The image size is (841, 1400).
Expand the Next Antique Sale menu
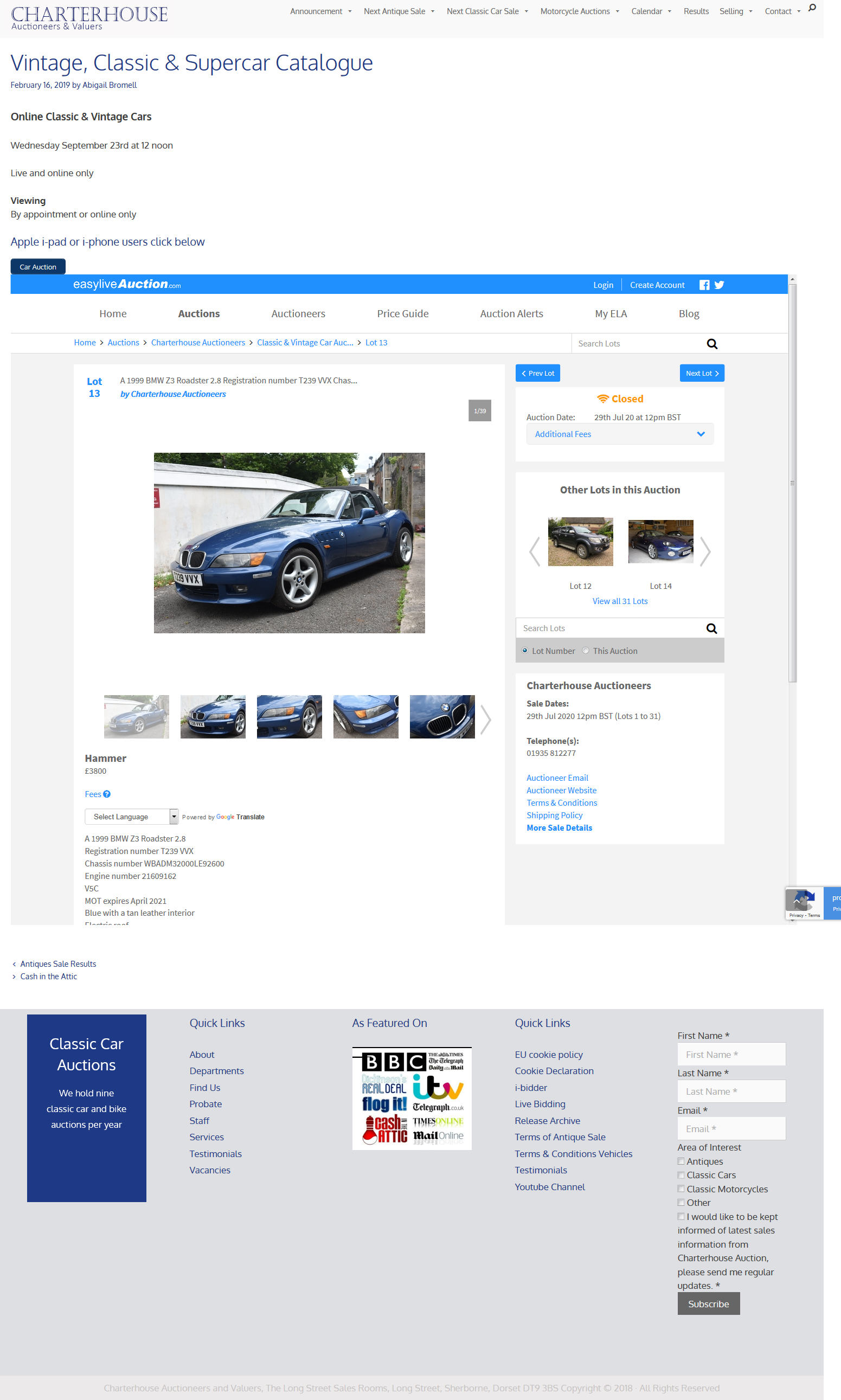pos(399,11)
